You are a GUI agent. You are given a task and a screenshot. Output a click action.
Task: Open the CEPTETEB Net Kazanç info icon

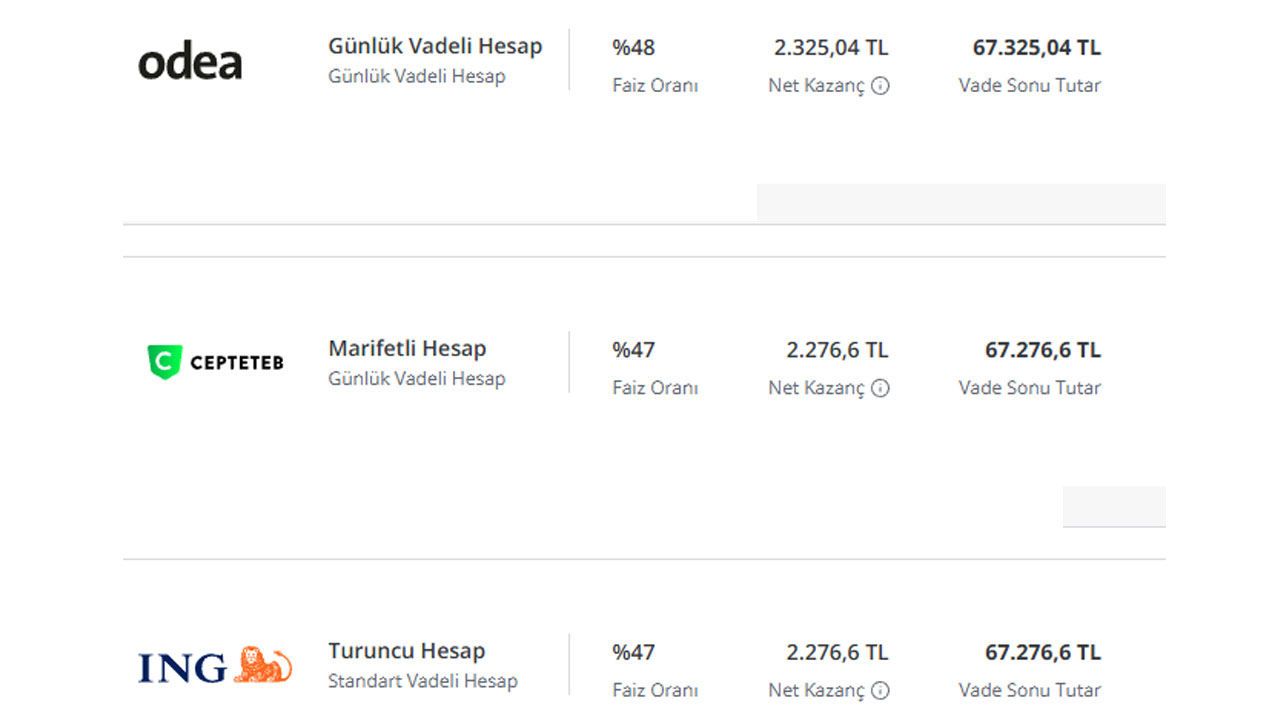click(x=880, y=388)
